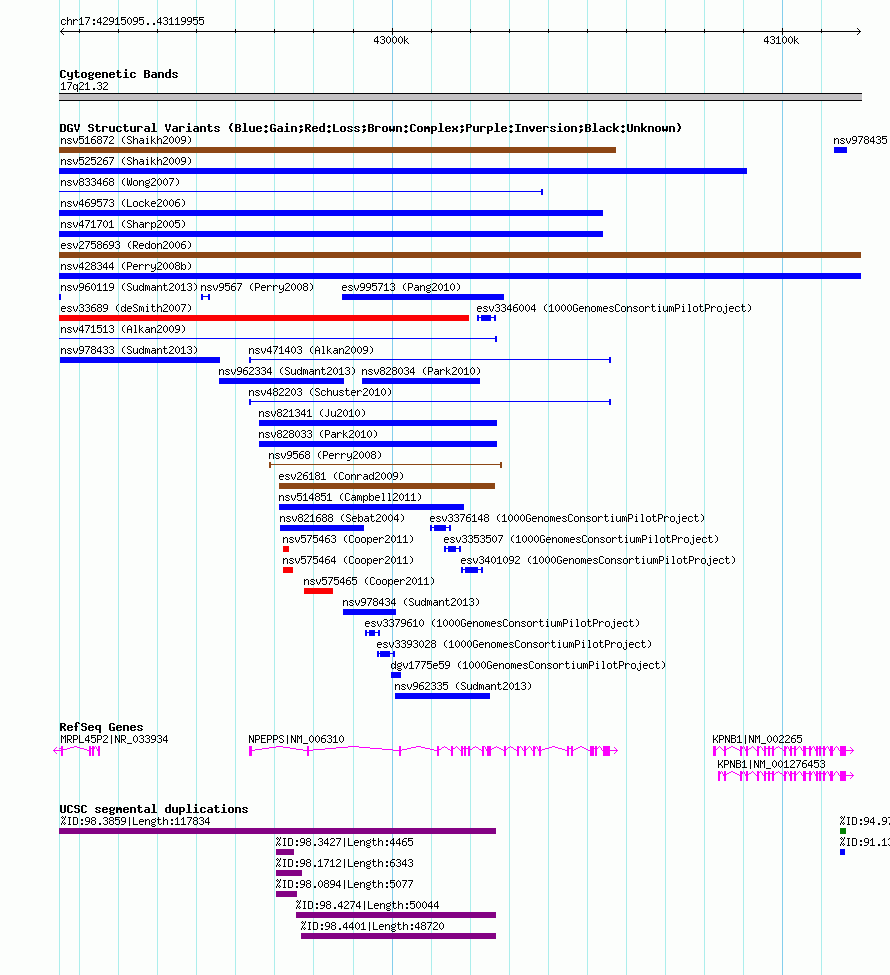Select the nsv9568 (Perry2008) label

(x=325, y=455)
